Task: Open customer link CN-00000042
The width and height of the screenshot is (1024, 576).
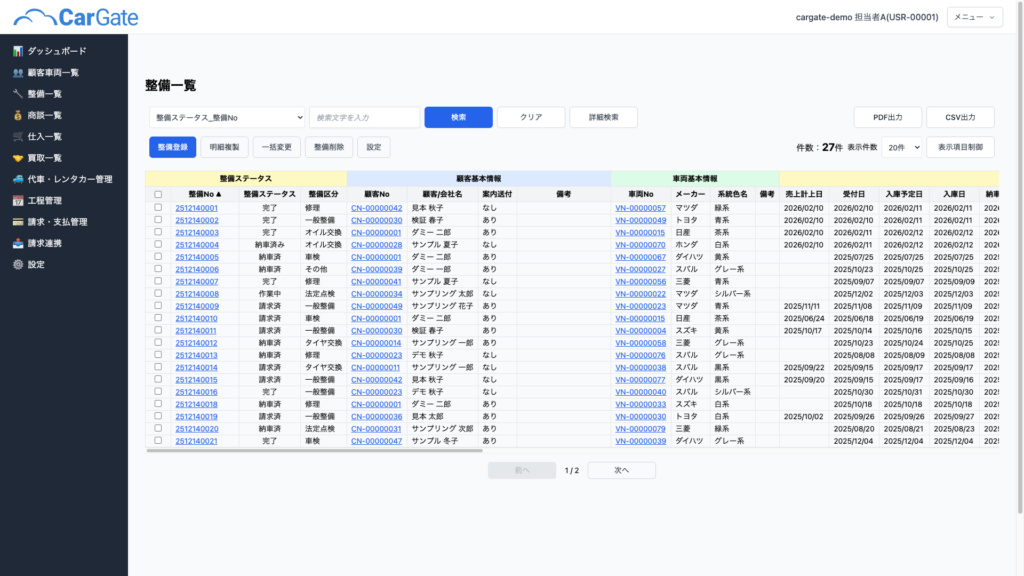Action: (376, 208)
